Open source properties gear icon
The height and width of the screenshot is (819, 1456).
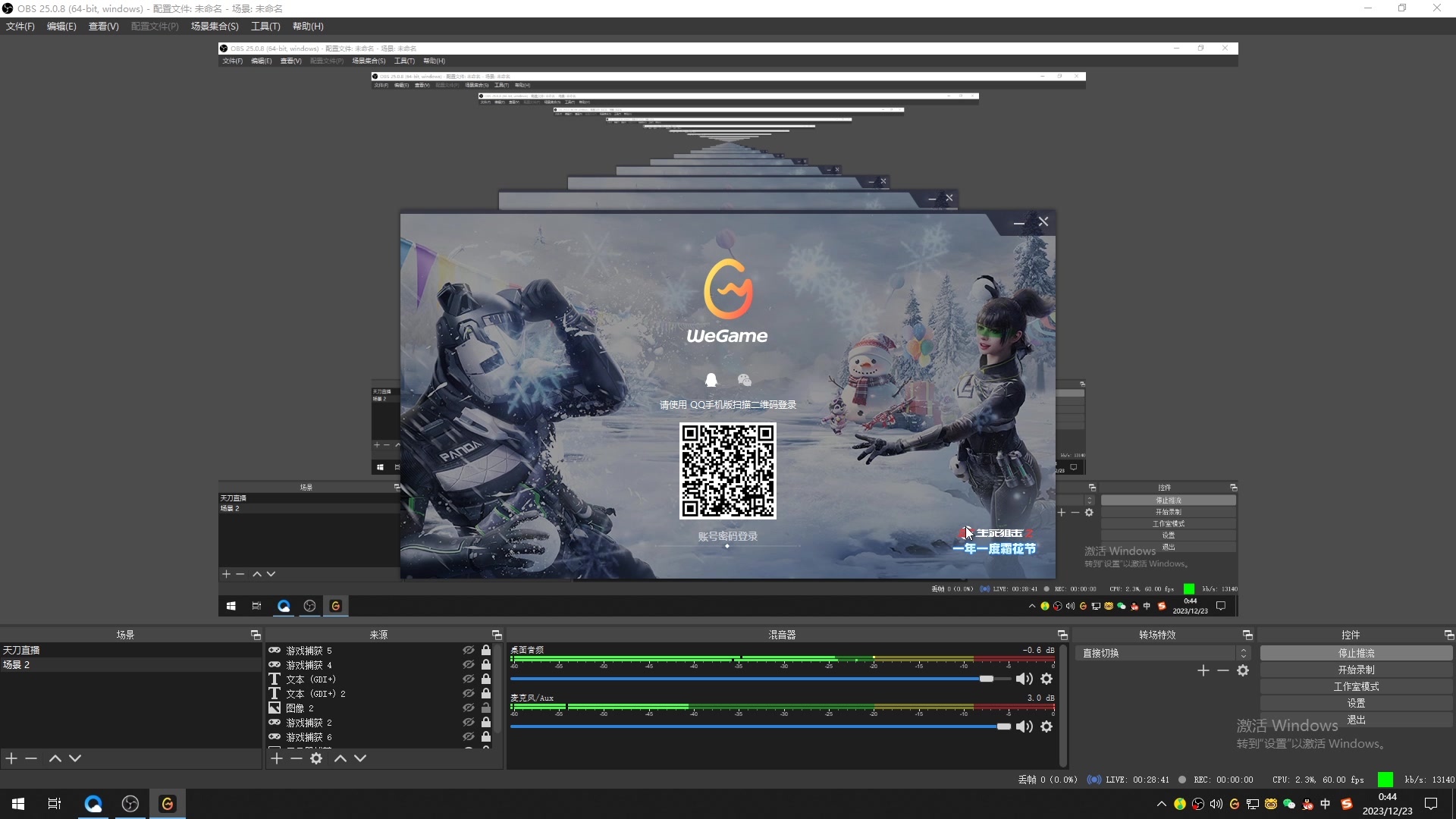[x=316, y=758]
